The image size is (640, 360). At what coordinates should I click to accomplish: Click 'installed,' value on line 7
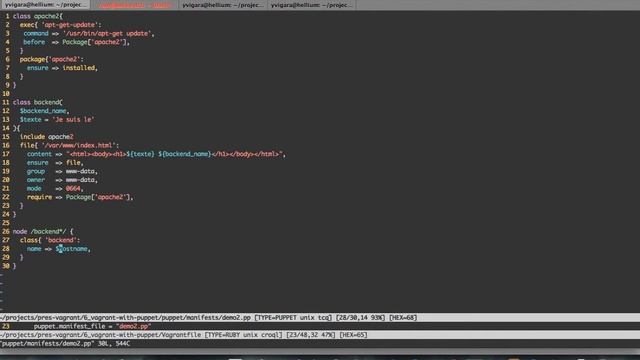pos(80,68)
